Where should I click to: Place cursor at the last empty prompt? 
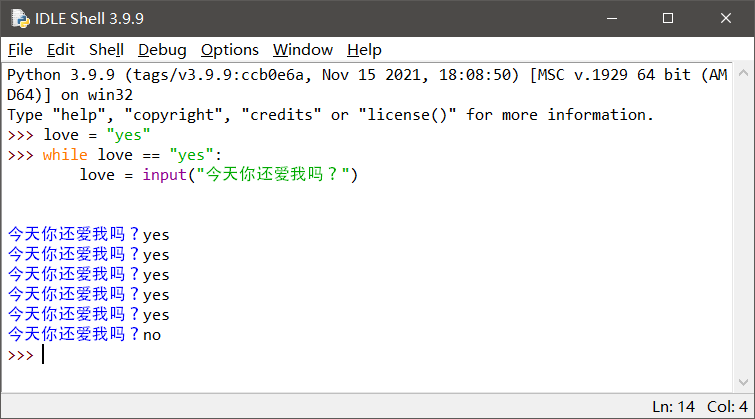[x=43, y=354]
